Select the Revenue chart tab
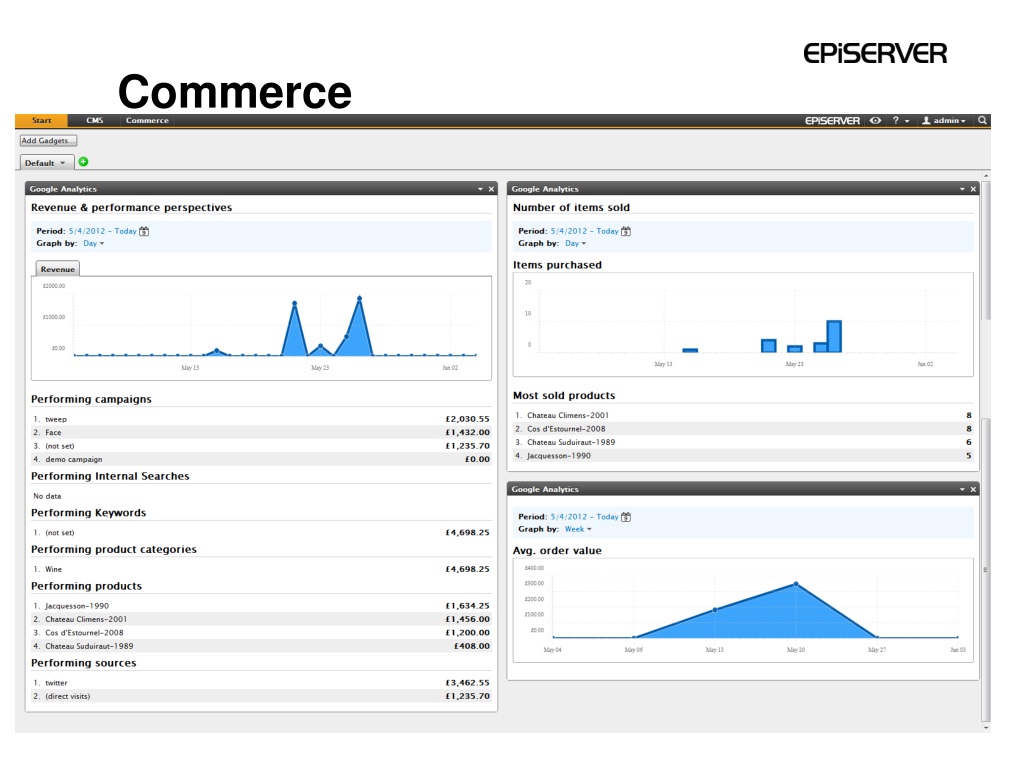 (x=57, y=269)
